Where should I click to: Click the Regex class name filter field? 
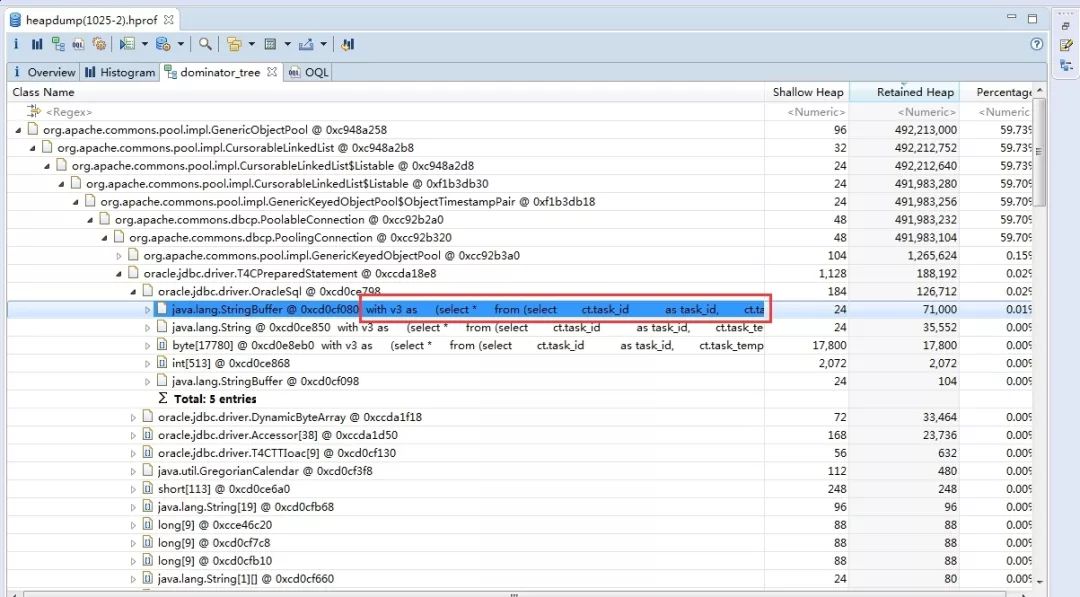click(386, 112)
